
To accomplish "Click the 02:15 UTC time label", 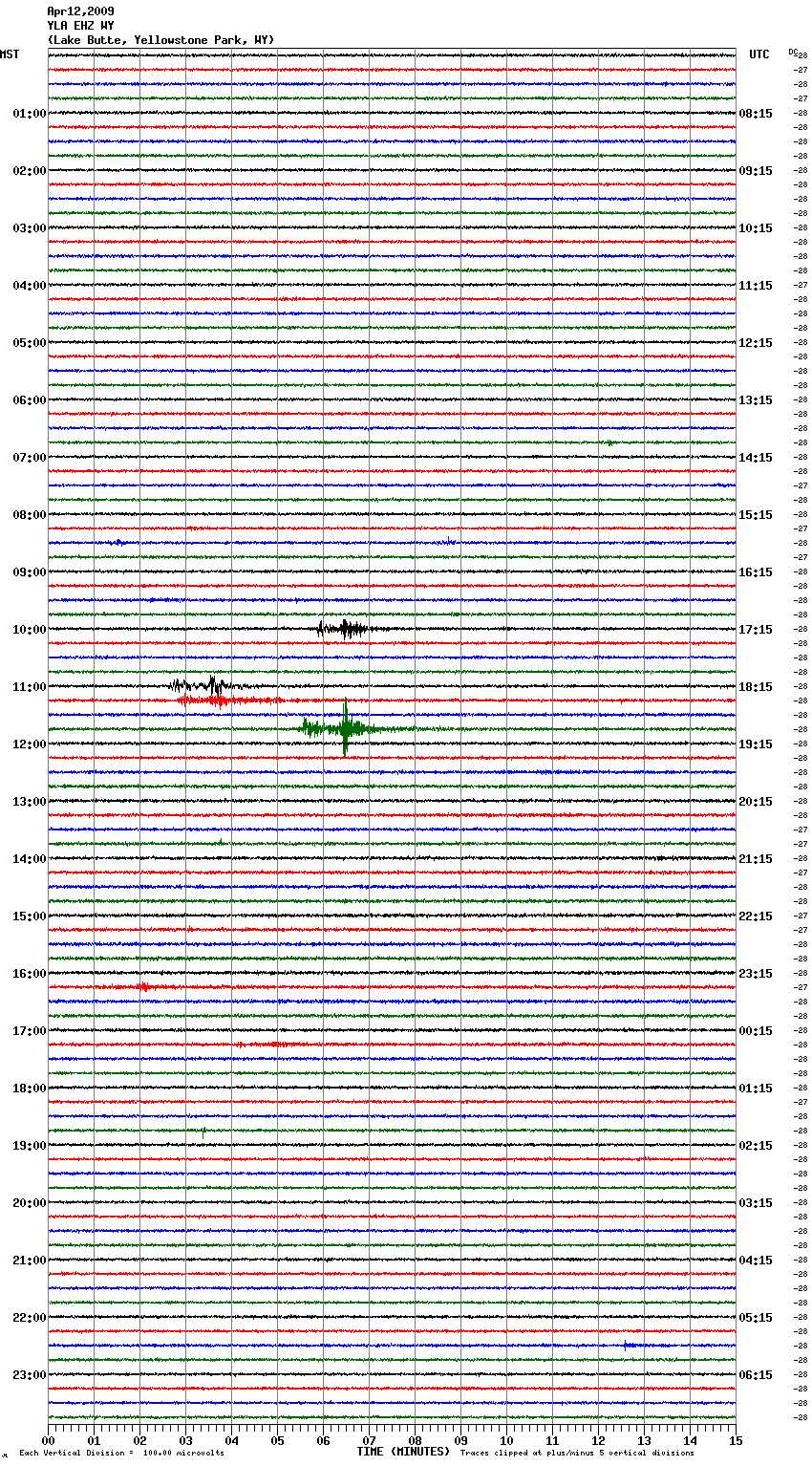I will pyautogui.click(x=756, y=1146).
